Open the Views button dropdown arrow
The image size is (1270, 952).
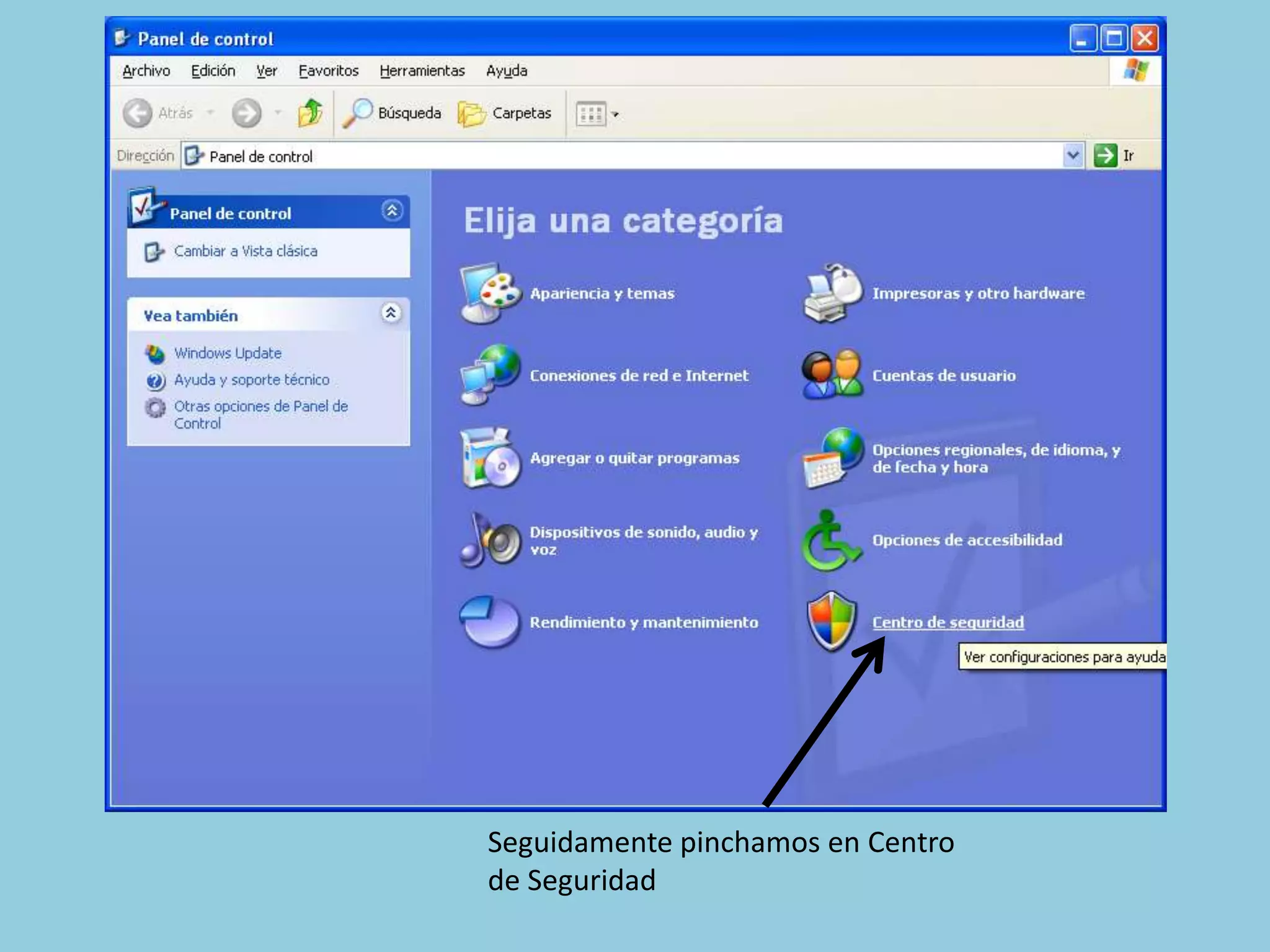click(x=615, y=115)
